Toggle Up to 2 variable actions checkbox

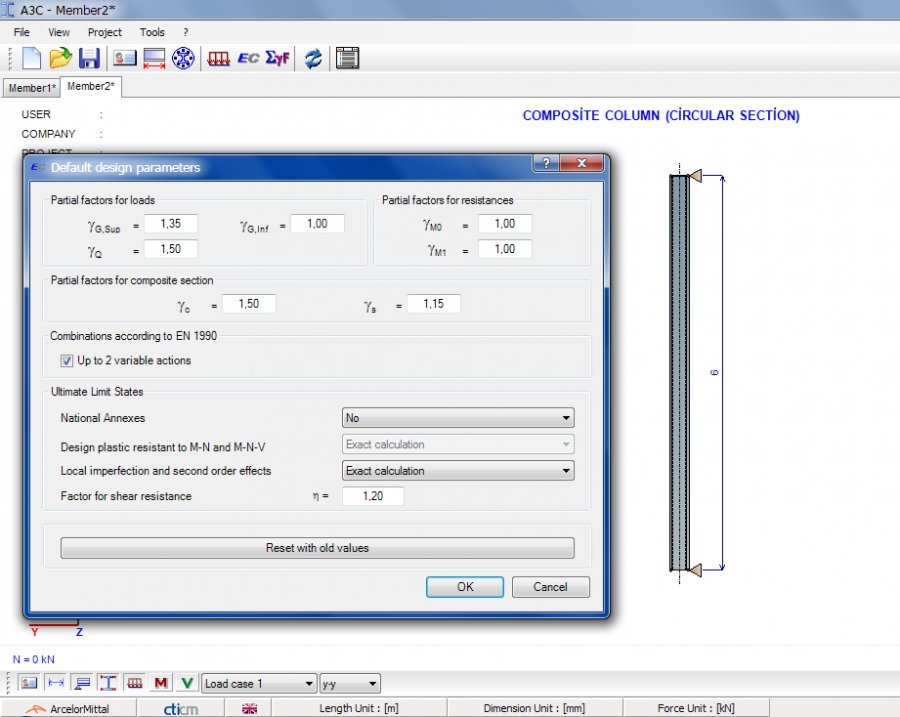pos(67,361)
